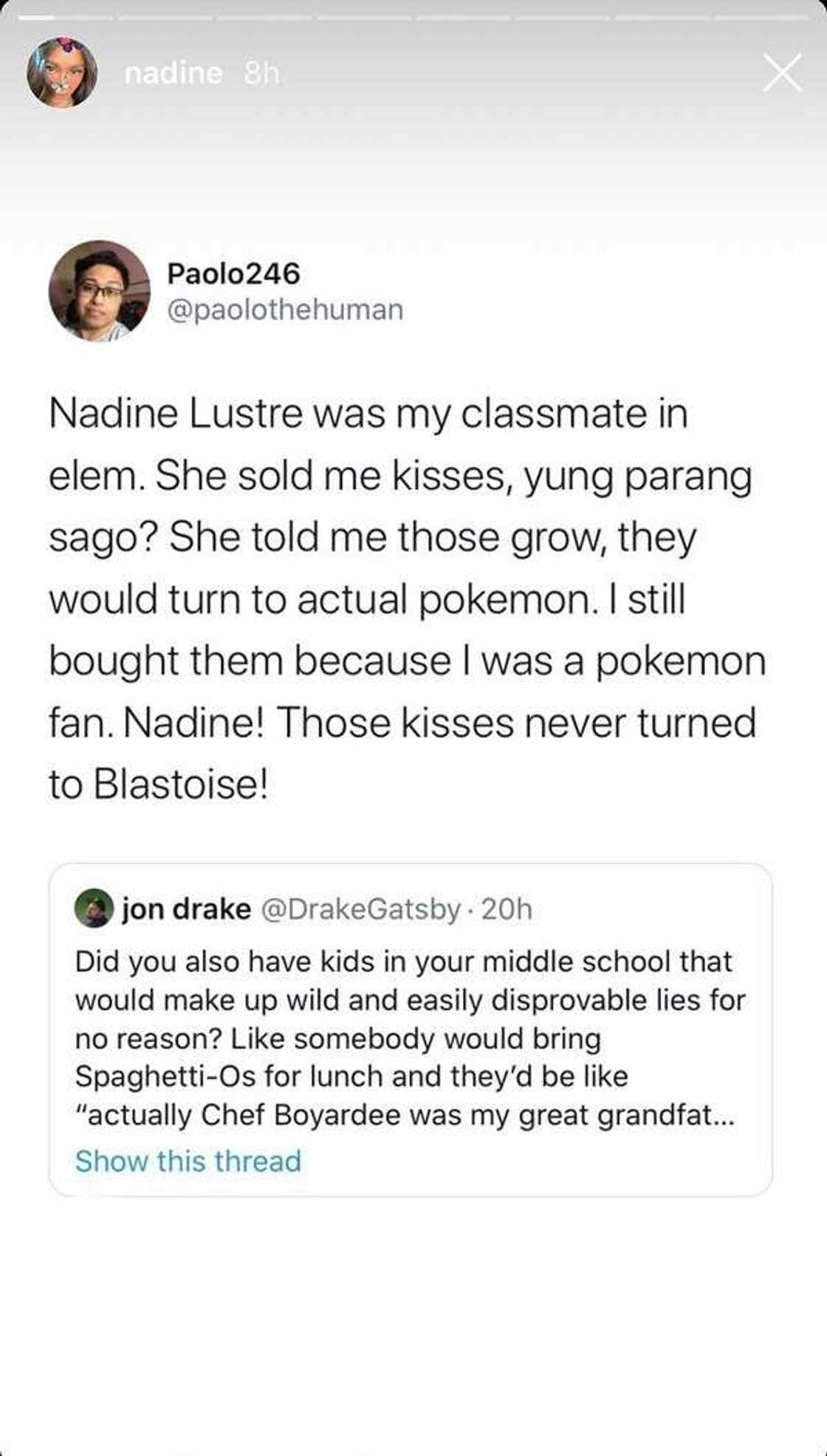Screen dimensions: 827x1456
Task: Select the 20h timestamp on jon drake's tweet
Action: point(506,908)
